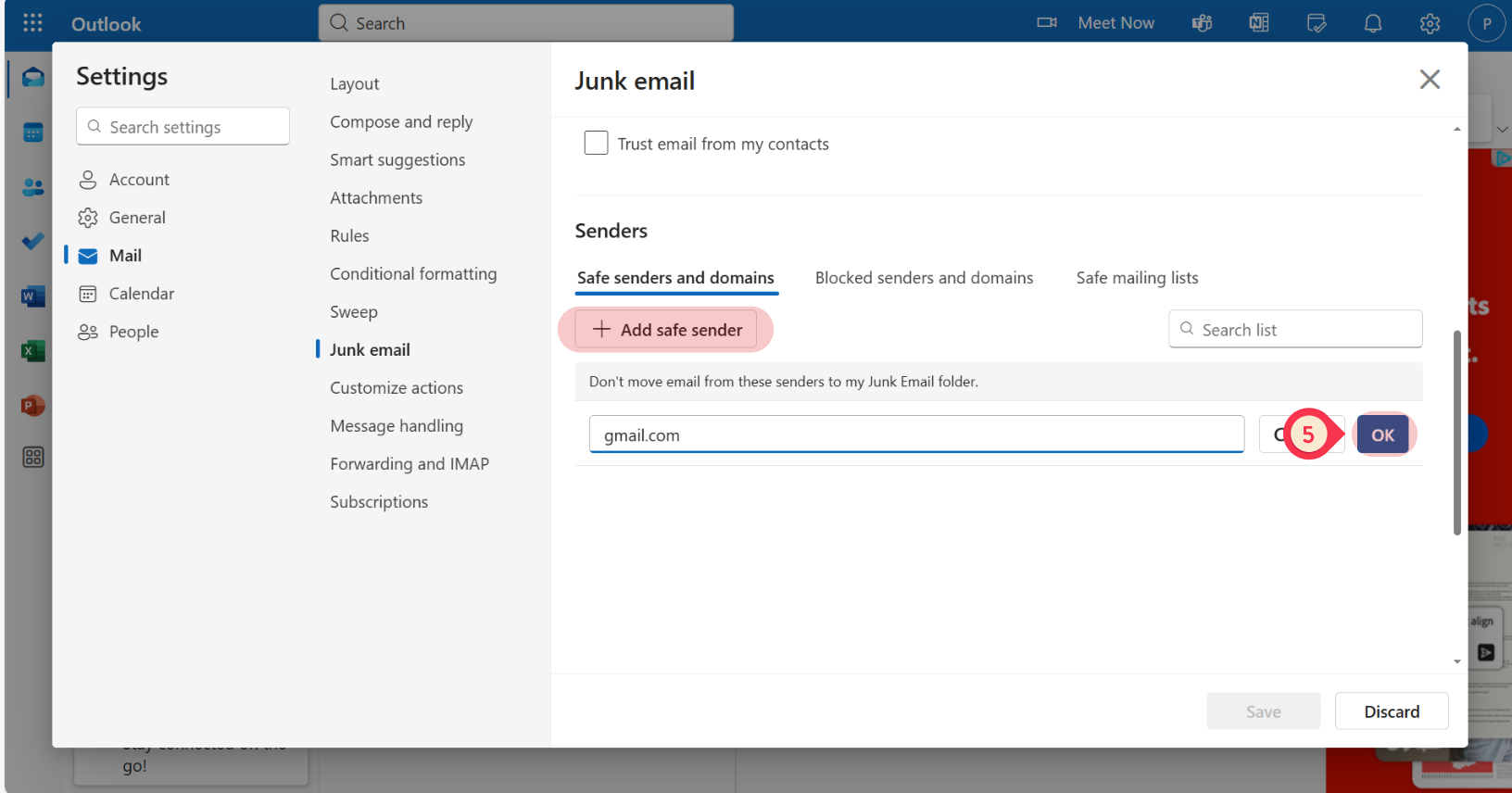This screenshot has height=793, width=1512.
Task: Open To Do checkmark app
Action: tap(33, 242)
